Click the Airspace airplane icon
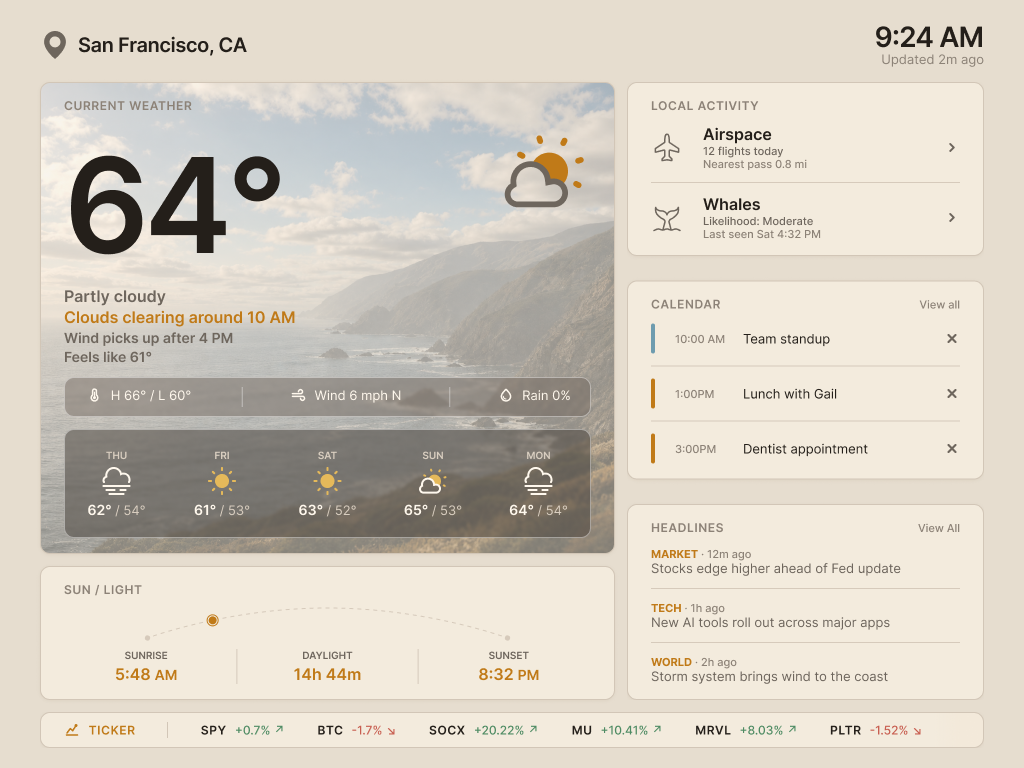 coord(667,148)
